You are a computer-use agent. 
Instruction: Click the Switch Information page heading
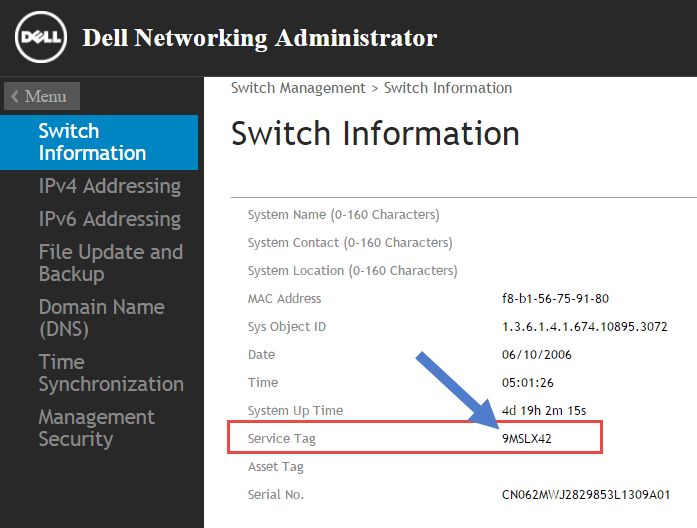[x=375, y=133]
